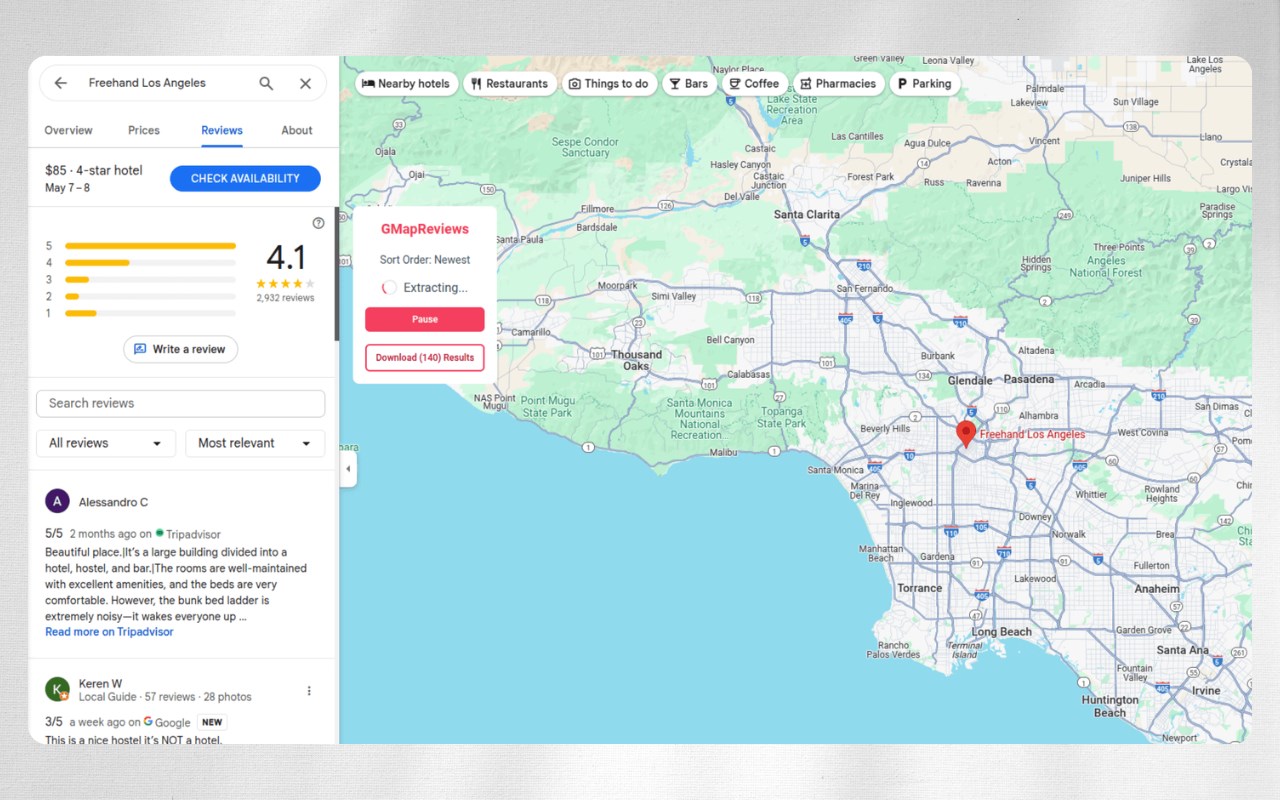Click the Pasadena map label
This screenshot has height=800, width=1280.
pos(1029,380)
